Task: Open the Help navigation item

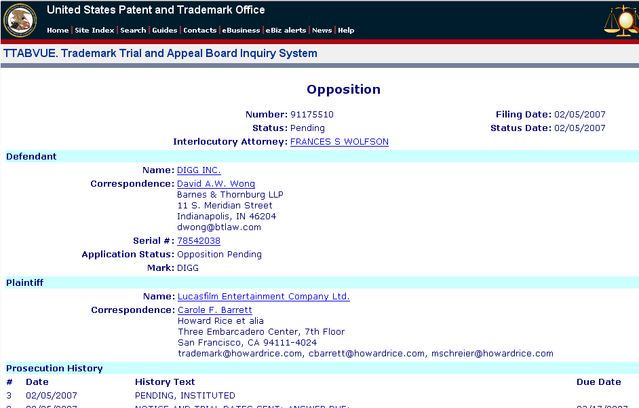Action: [x=346, y=30]
